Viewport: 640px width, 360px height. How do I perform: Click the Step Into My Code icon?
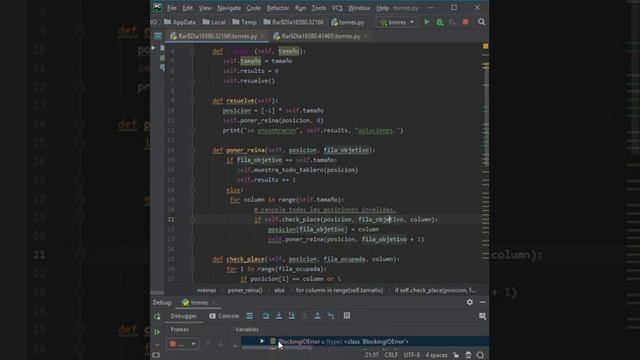291,316
